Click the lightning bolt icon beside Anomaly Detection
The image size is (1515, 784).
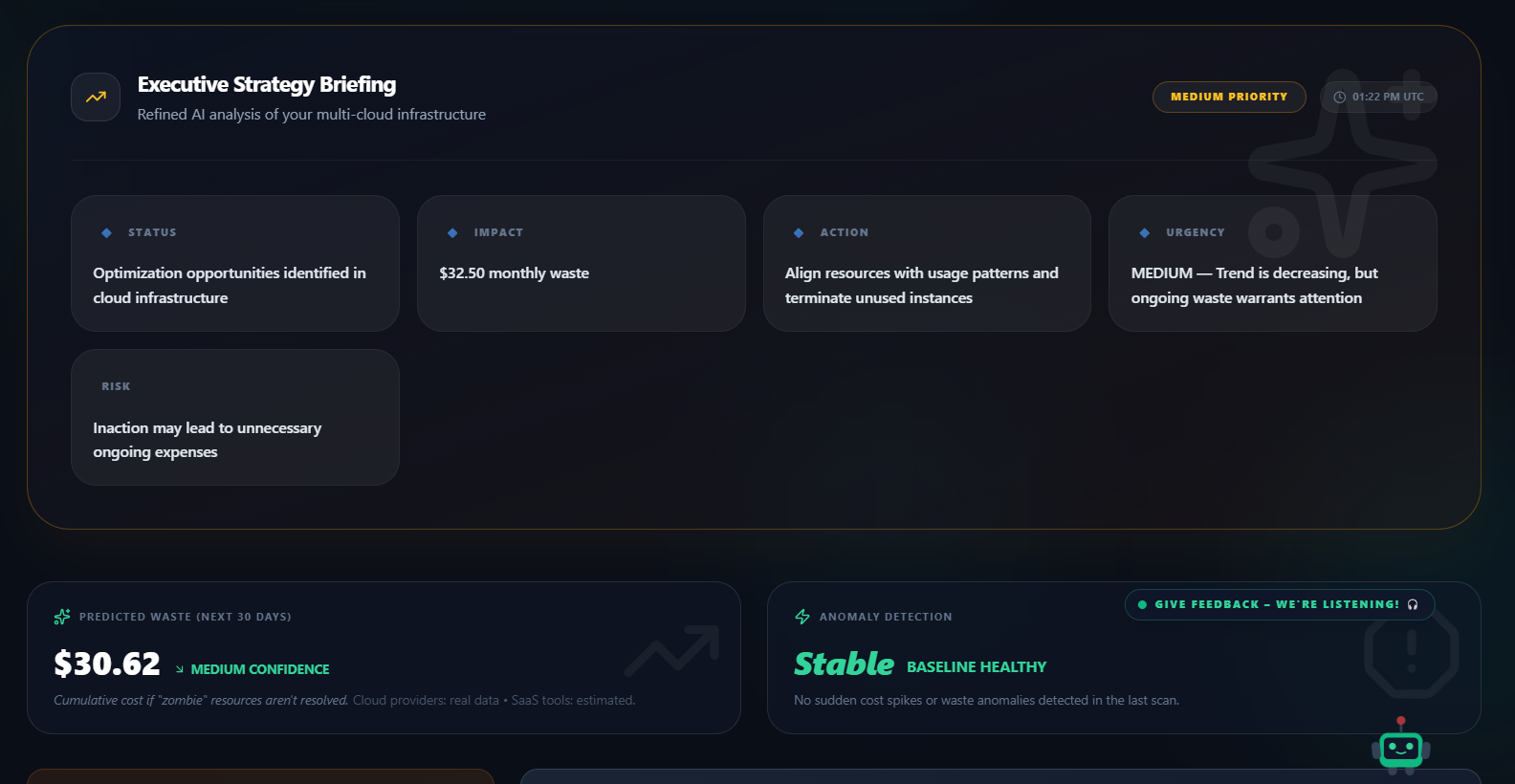801,617
